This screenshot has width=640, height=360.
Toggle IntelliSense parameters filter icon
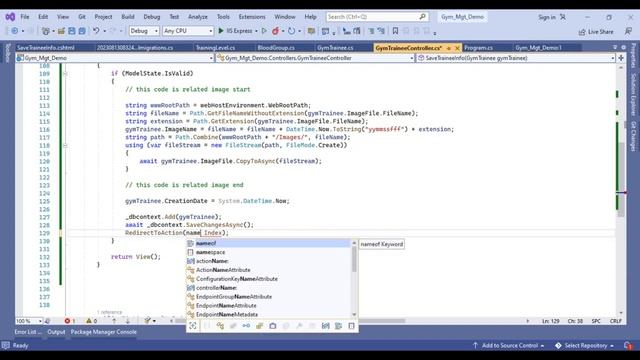pos(325,326)
